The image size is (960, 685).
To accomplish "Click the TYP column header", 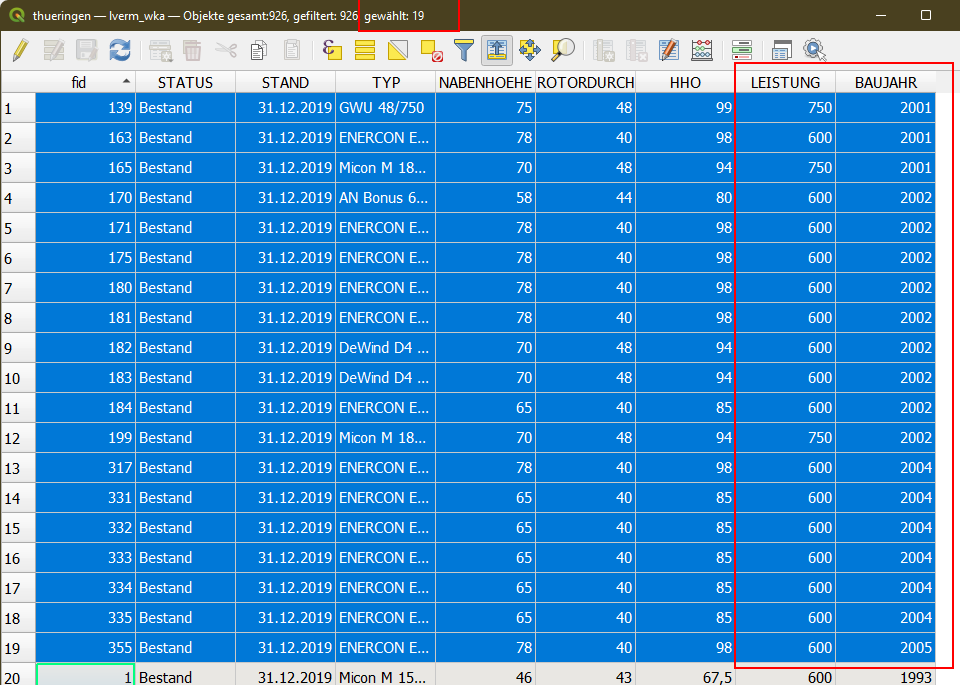I will (386, 82).
